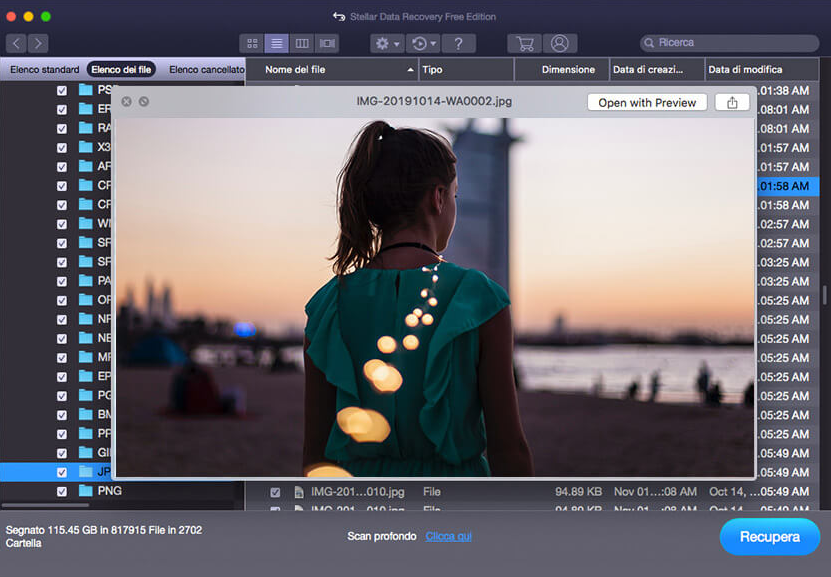Click the BM folder icon
Screen dimensions: 831x577
pyautogui.click(x=85, y=414)
